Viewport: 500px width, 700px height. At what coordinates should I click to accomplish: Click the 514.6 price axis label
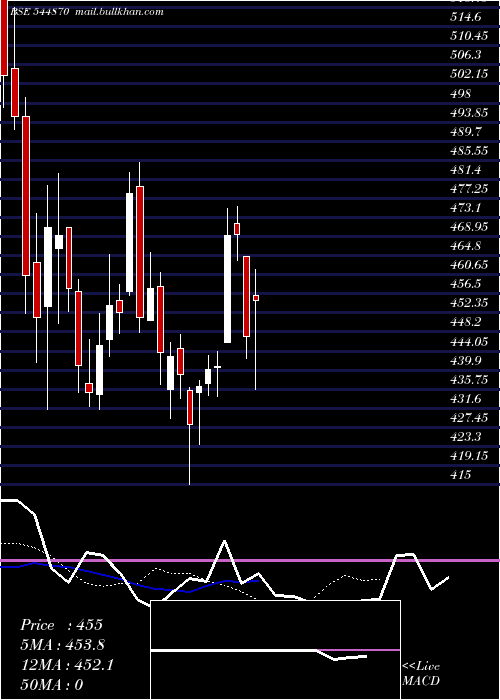[x=465, y=17]
